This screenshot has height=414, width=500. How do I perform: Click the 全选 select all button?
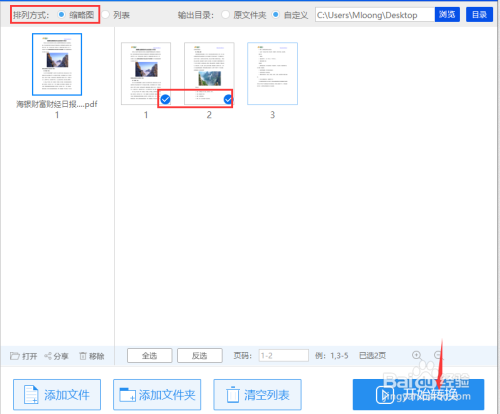click(150, 356)
